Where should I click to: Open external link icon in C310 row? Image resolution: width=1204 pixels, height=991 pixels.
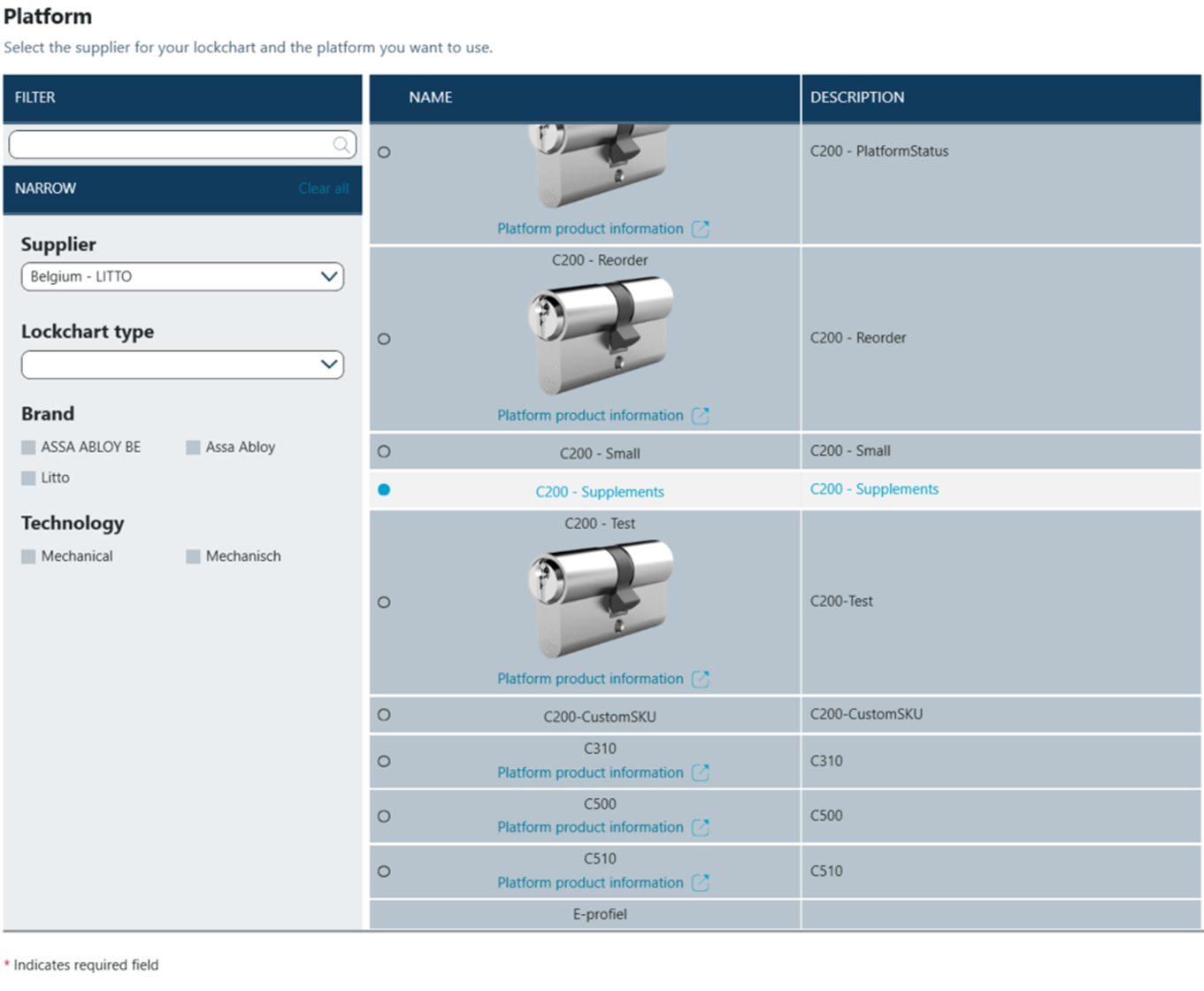pyautogui.click(x=700, y=772)
